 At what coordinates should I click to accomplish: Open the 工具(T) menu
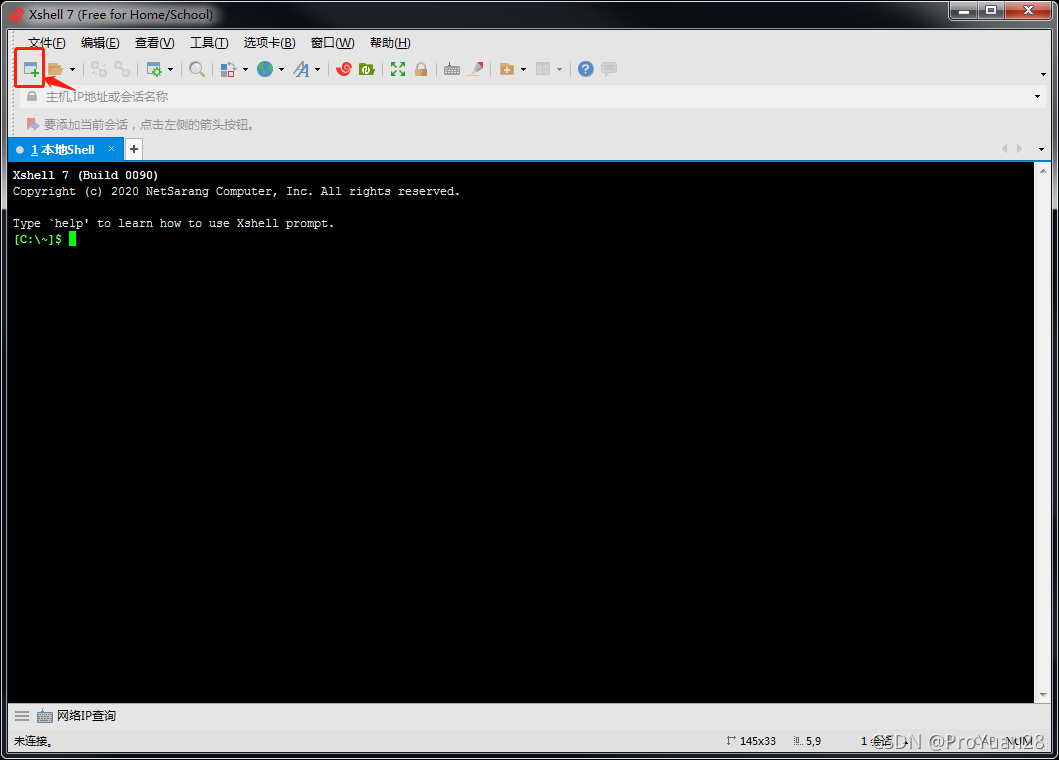click(209, 43)
